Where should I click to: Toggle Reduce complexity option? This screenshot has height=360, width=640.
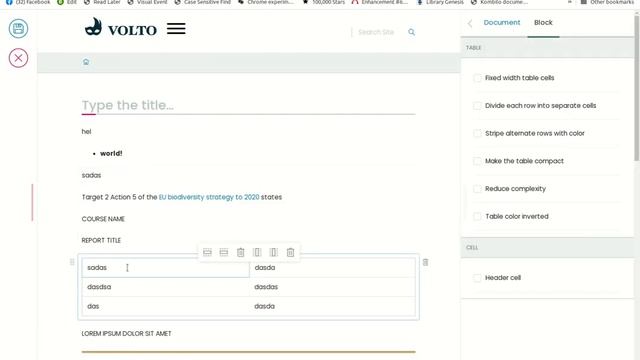coord(477,189)
